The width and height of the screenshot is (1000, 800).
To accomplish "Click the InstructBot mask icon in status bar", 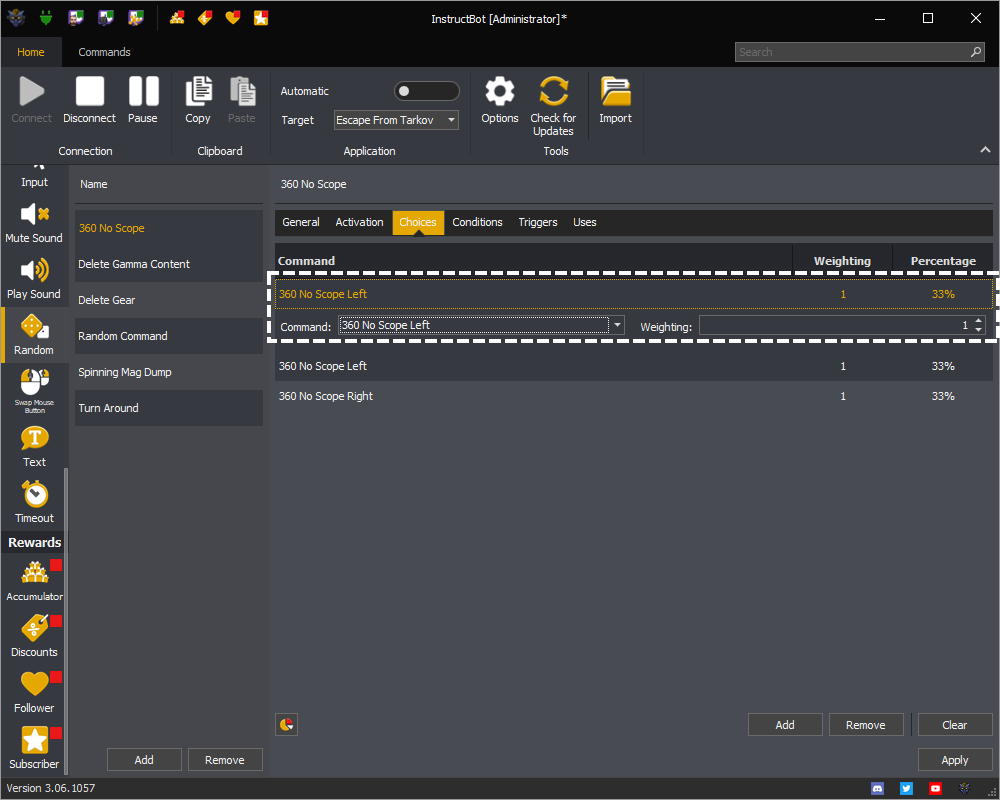I will [964, 789].
